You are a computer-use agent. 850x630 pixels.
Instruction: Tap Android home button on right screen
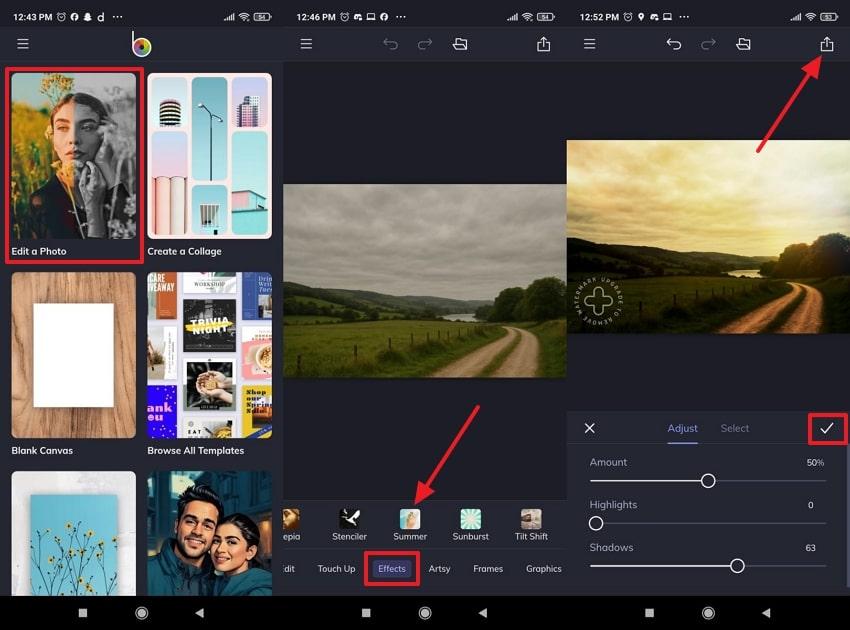(x=708, y=613)
